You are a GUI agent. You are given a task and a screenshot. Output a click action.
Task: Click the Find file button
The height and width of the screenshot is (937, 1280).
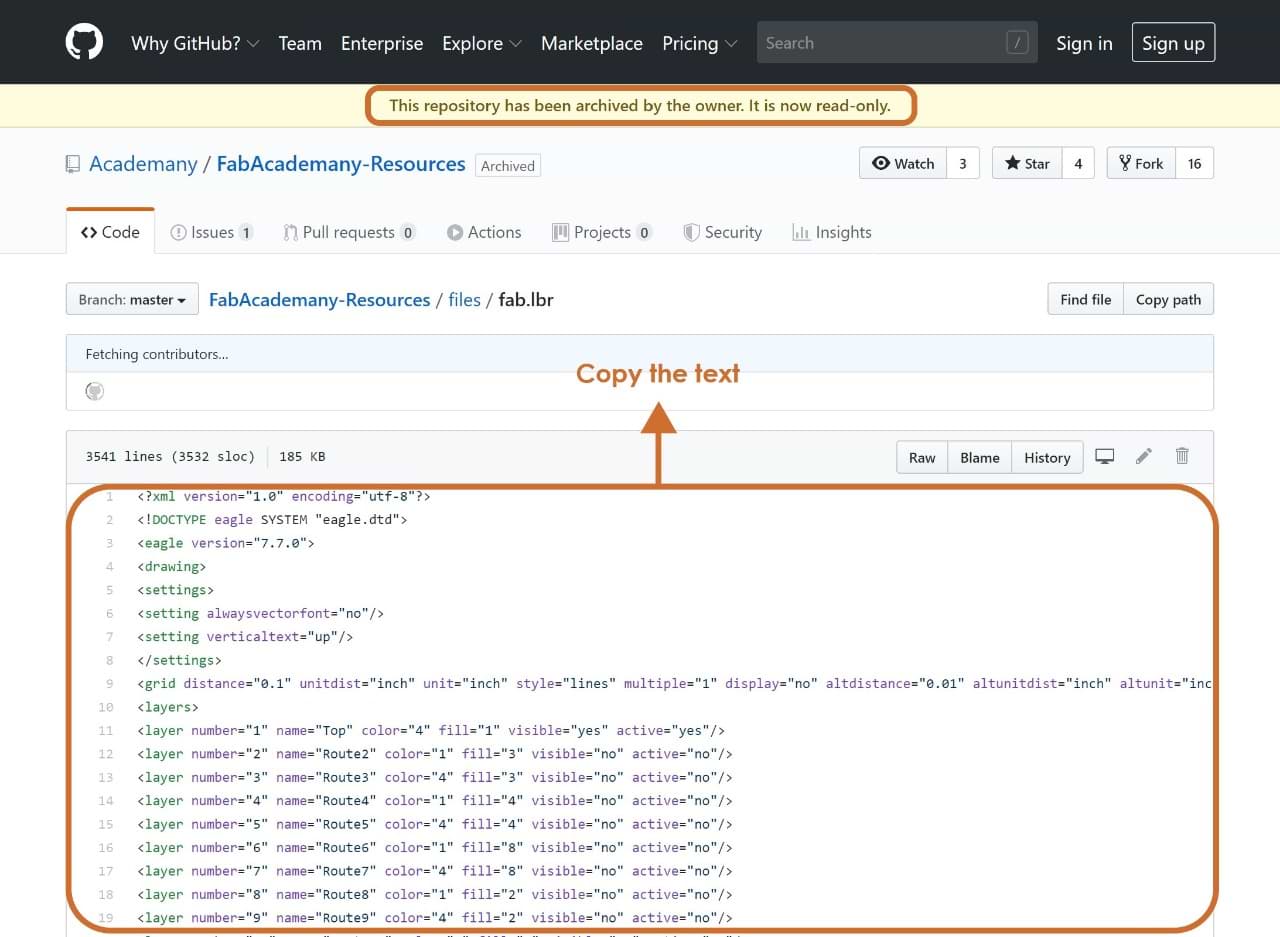click(x=1085, y=299)
